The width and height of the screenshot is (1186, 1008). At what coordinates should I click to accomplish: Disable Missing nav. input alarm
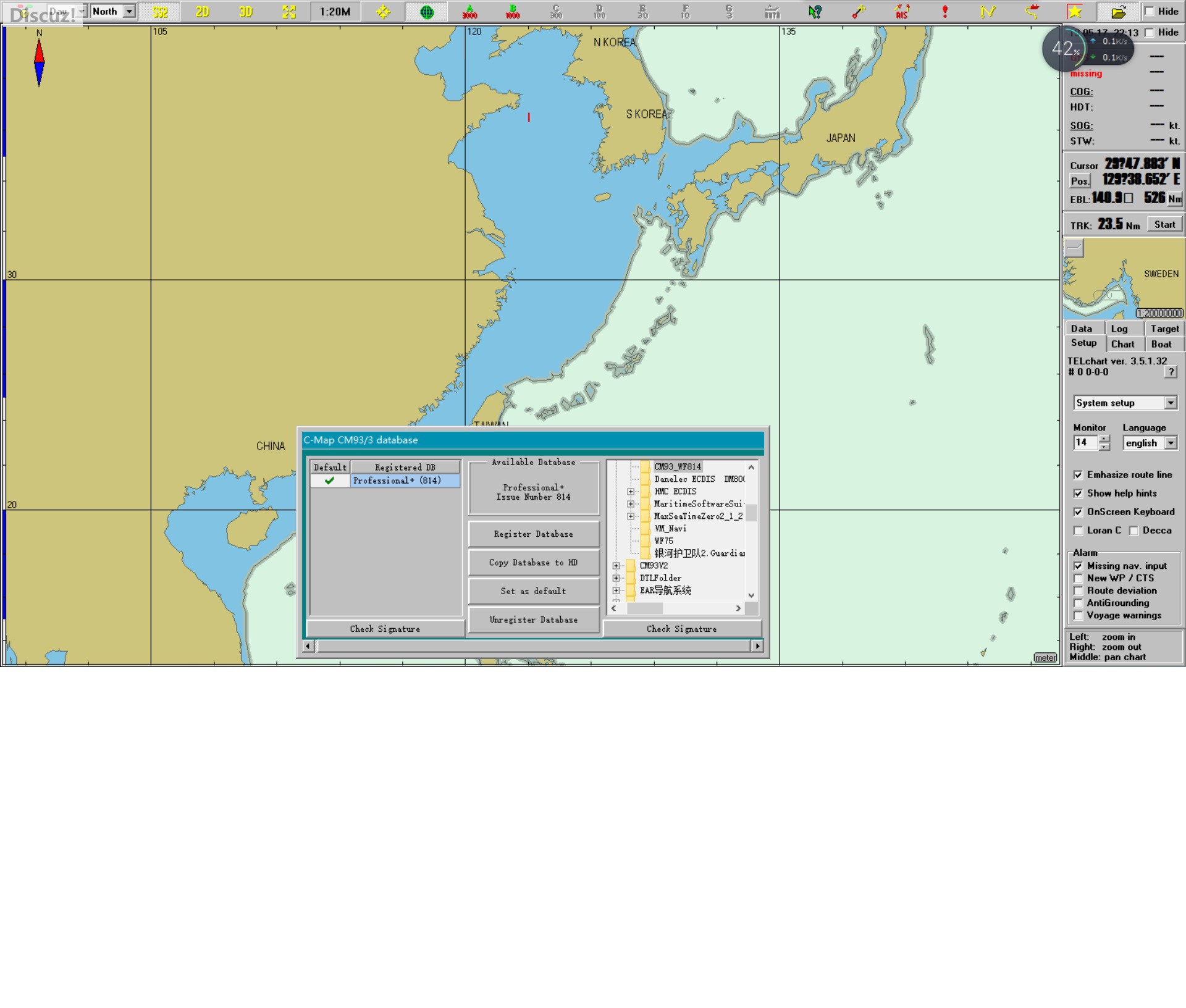click(x=1078, y=566)
